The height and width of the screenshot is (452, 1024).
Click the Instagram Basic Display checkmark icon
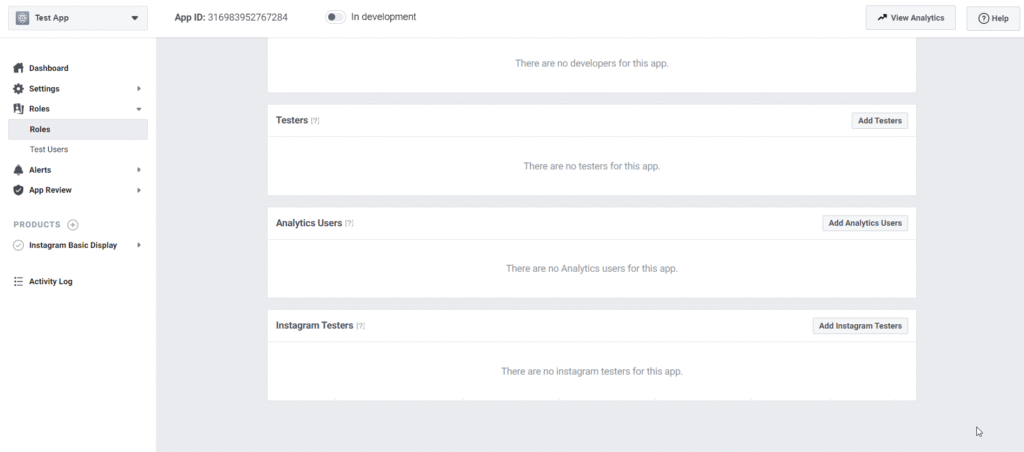(18, 246)
